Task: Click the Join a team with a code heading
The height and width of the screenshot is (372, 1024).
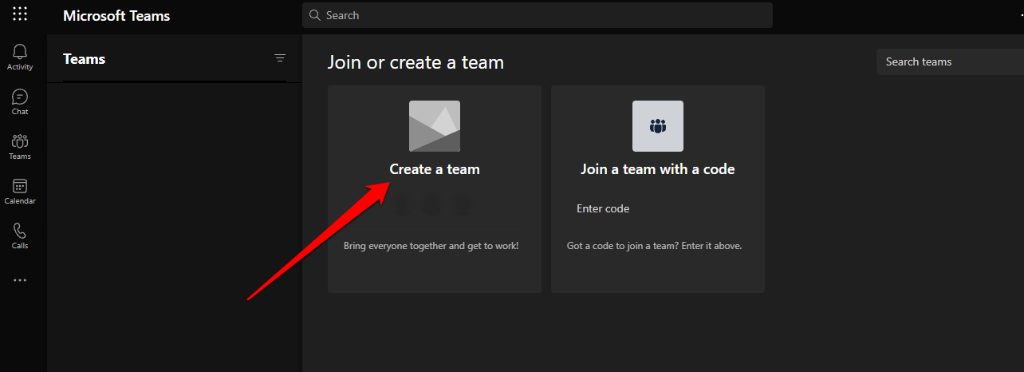Action: coord(658,169)
